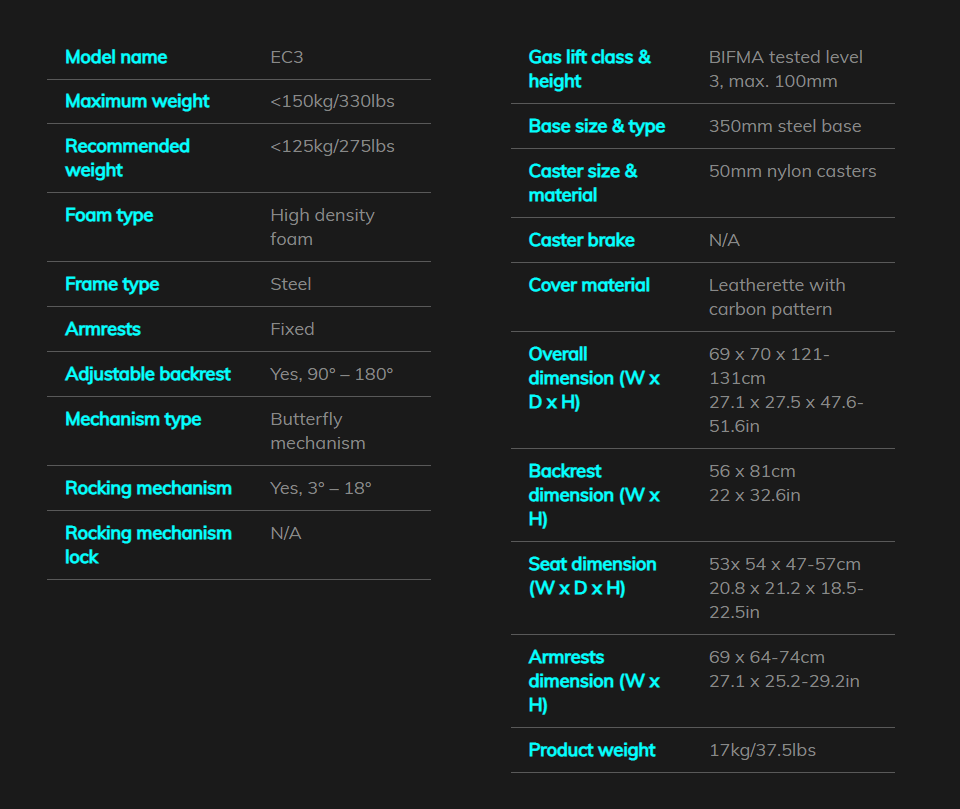Click the 'Gas lift class & height' label
Viewport: 960px width, 809px height.
pos(590,69)
